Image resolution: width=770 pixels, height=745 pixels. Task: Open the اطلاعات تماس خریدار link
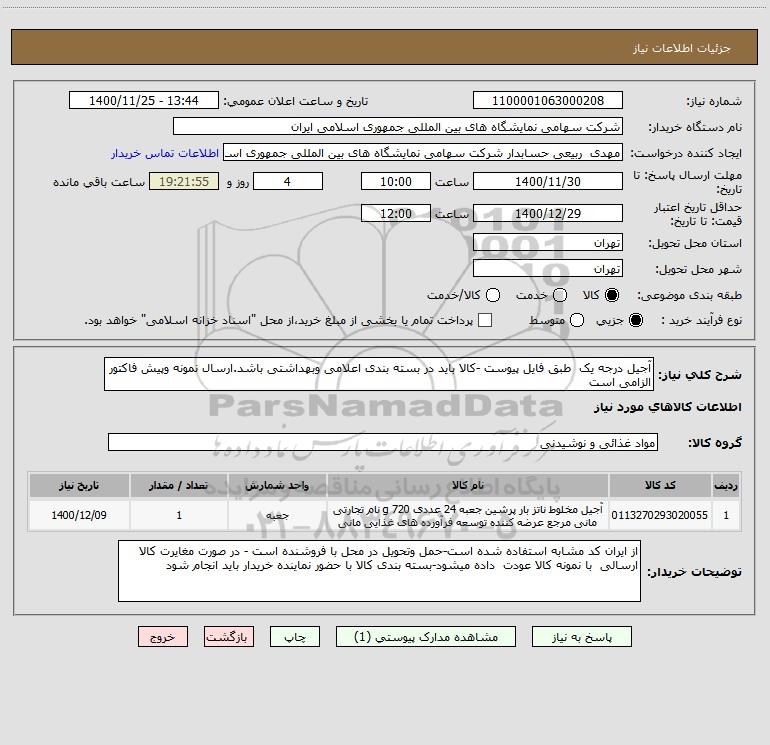[165, 153]
